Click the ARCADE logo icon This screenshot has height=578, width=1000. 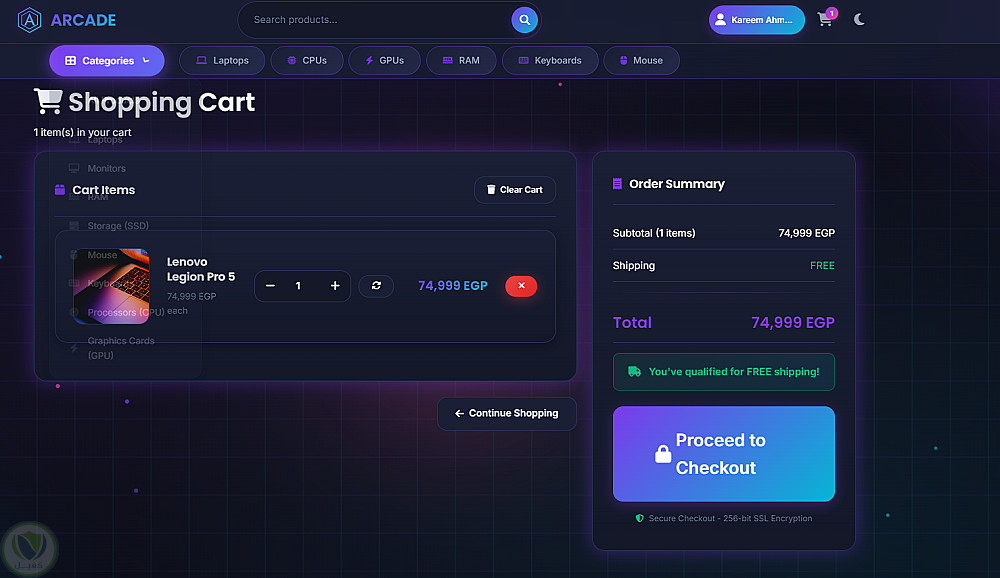[x=29, y=20]
